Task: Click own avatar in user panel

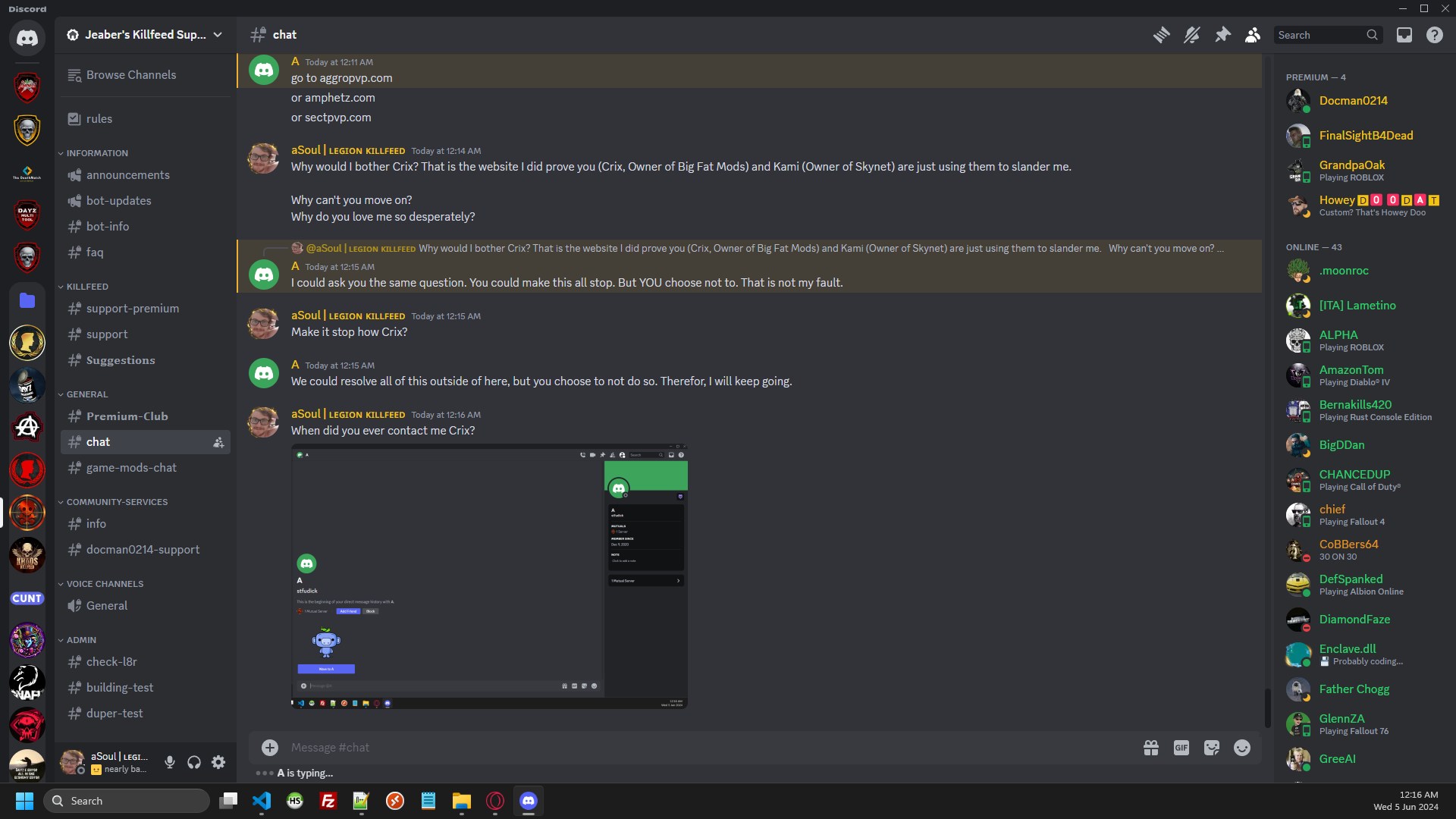Action: [x=73, y=761]
